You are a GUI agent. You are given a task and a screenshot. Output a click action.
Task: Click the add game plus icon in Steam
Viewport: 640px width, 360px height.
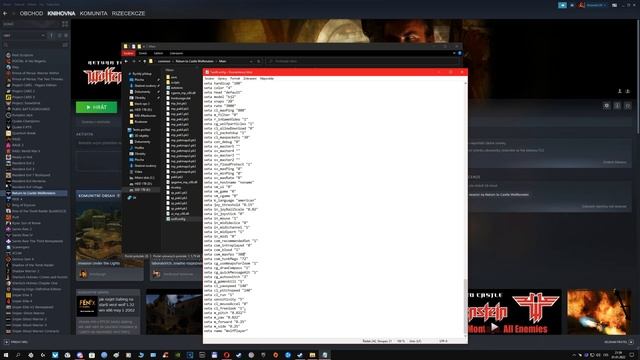click(x=7, y=342)
